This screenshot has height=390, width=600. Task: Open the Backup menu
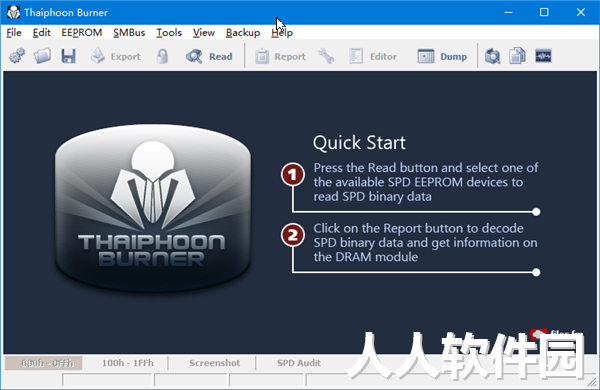click(243, 33)
